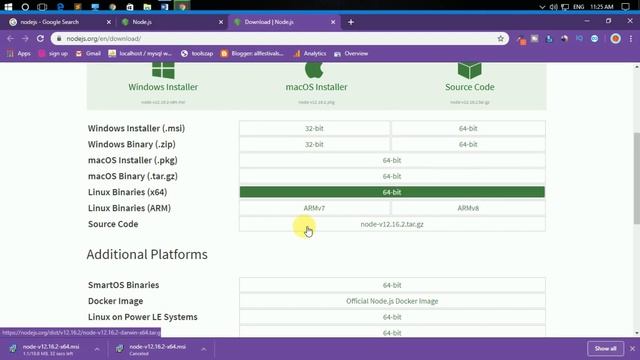The width and height of the screenshot is (640, 360).
Task: Go forward in browser history
Action: click(25, 38)
